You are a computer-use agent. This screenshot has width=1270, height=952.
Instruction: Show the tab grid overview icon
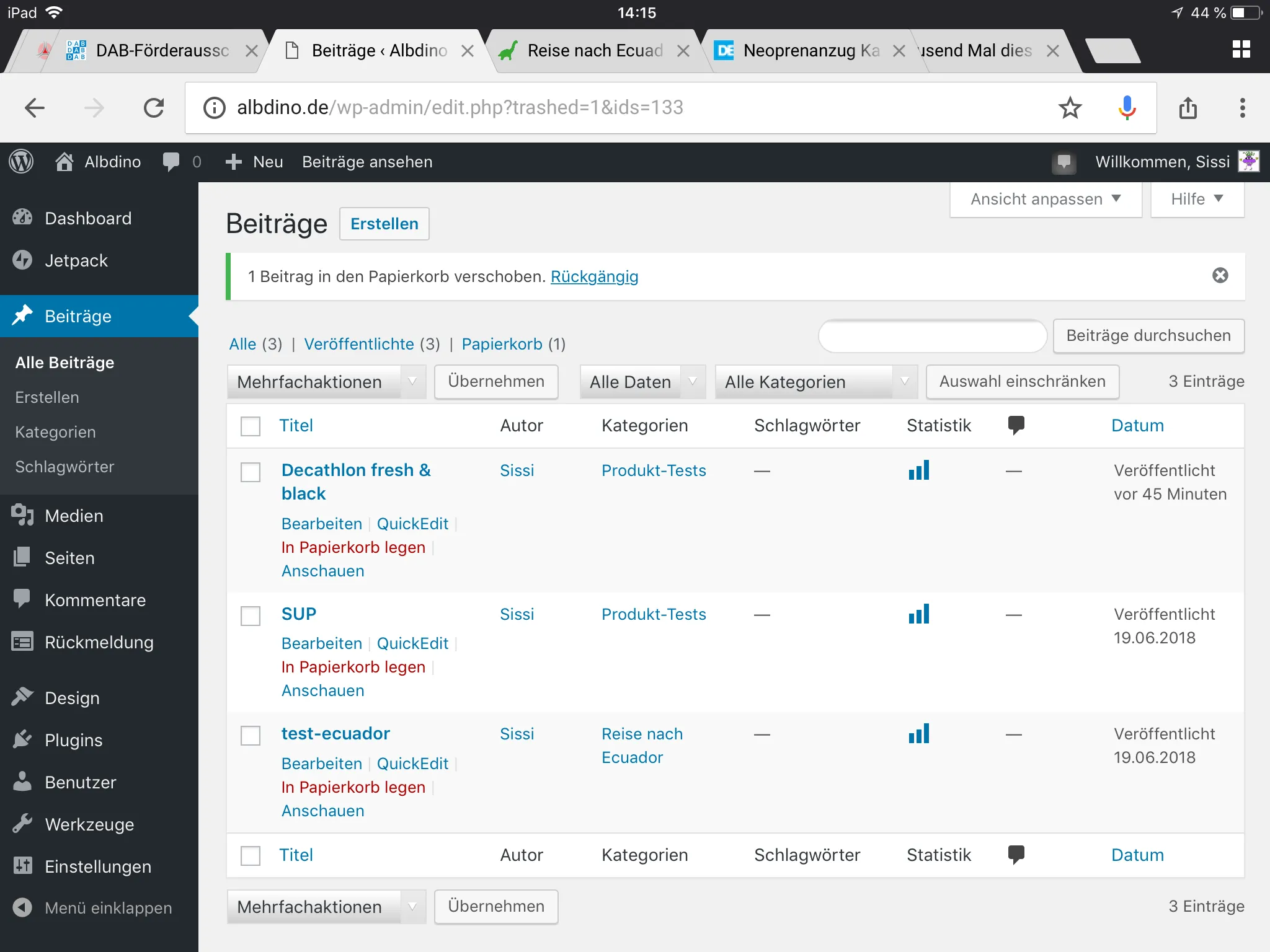pyautogui.click(x=1241, y=50)
